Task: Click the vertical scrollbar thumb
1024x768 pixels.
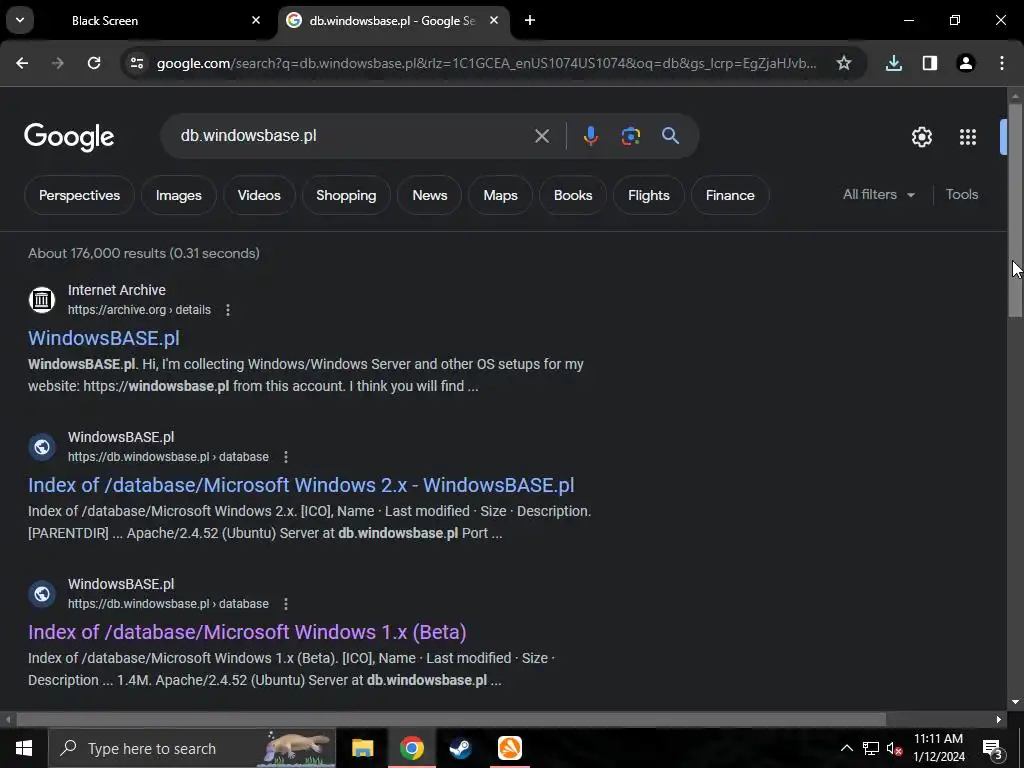Action: tap(1015, 208)
